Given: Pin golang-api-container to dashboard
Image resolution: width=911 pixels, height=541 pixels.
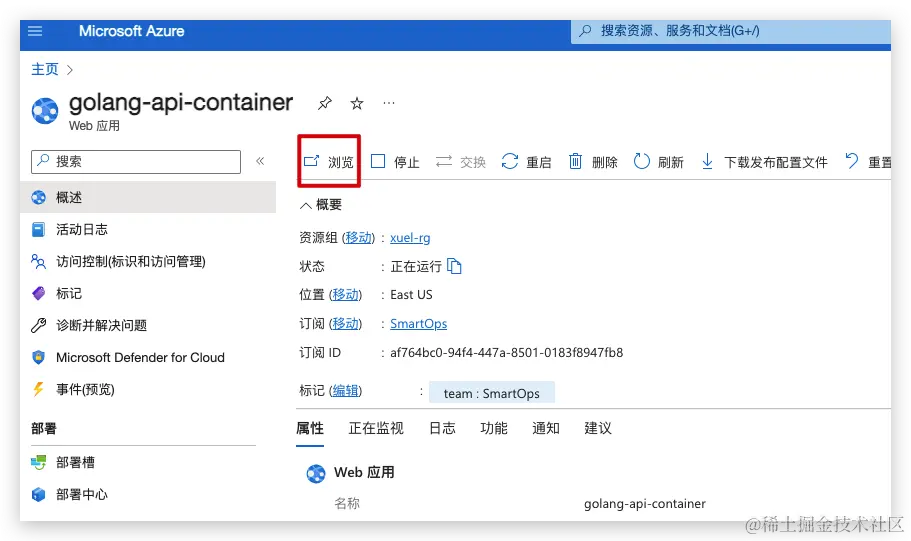Looking at the screenshot, I should [324, 103].
